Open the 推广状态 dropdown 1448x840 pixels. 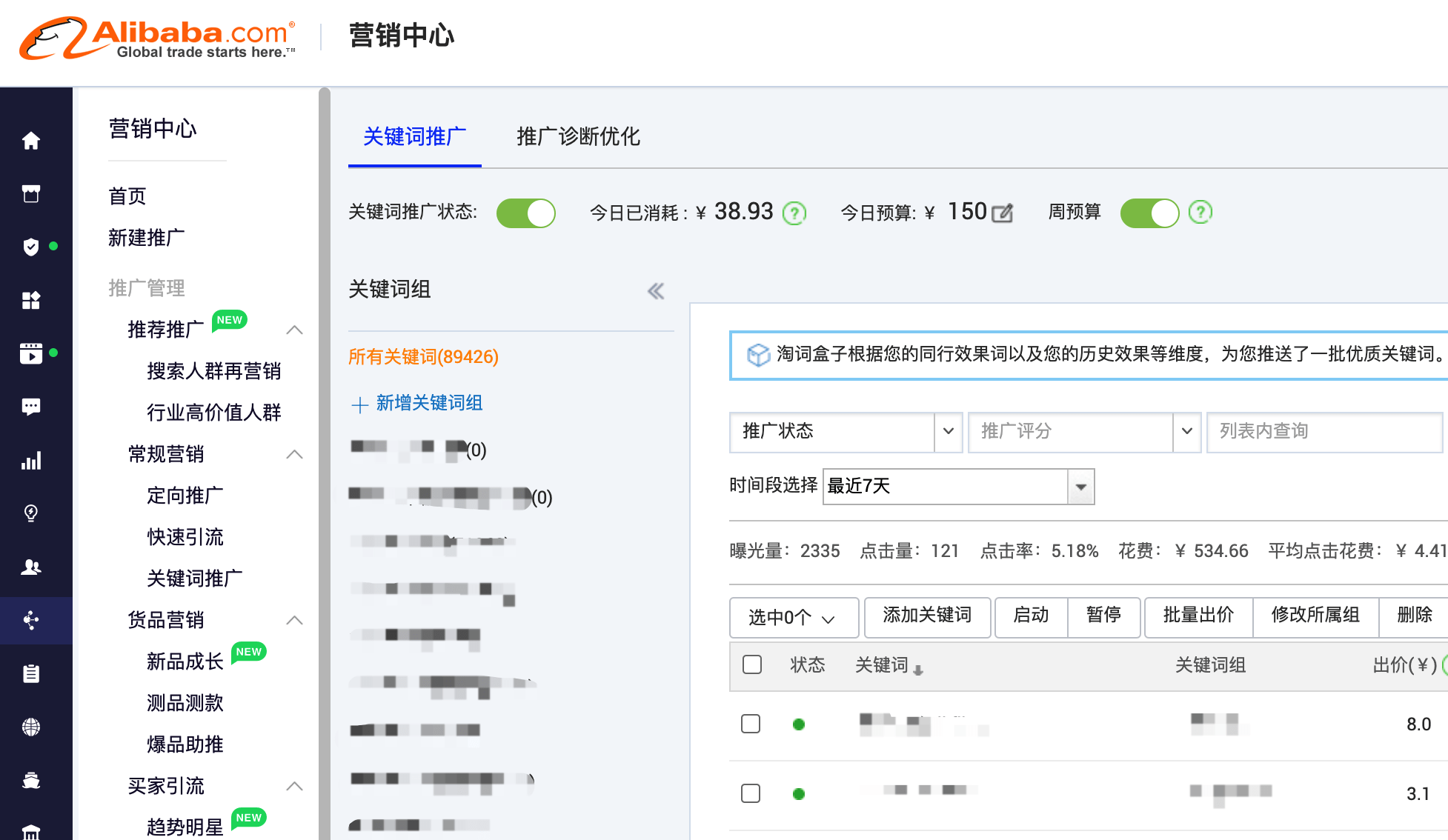pyautogui.click(x=845, y=432)
